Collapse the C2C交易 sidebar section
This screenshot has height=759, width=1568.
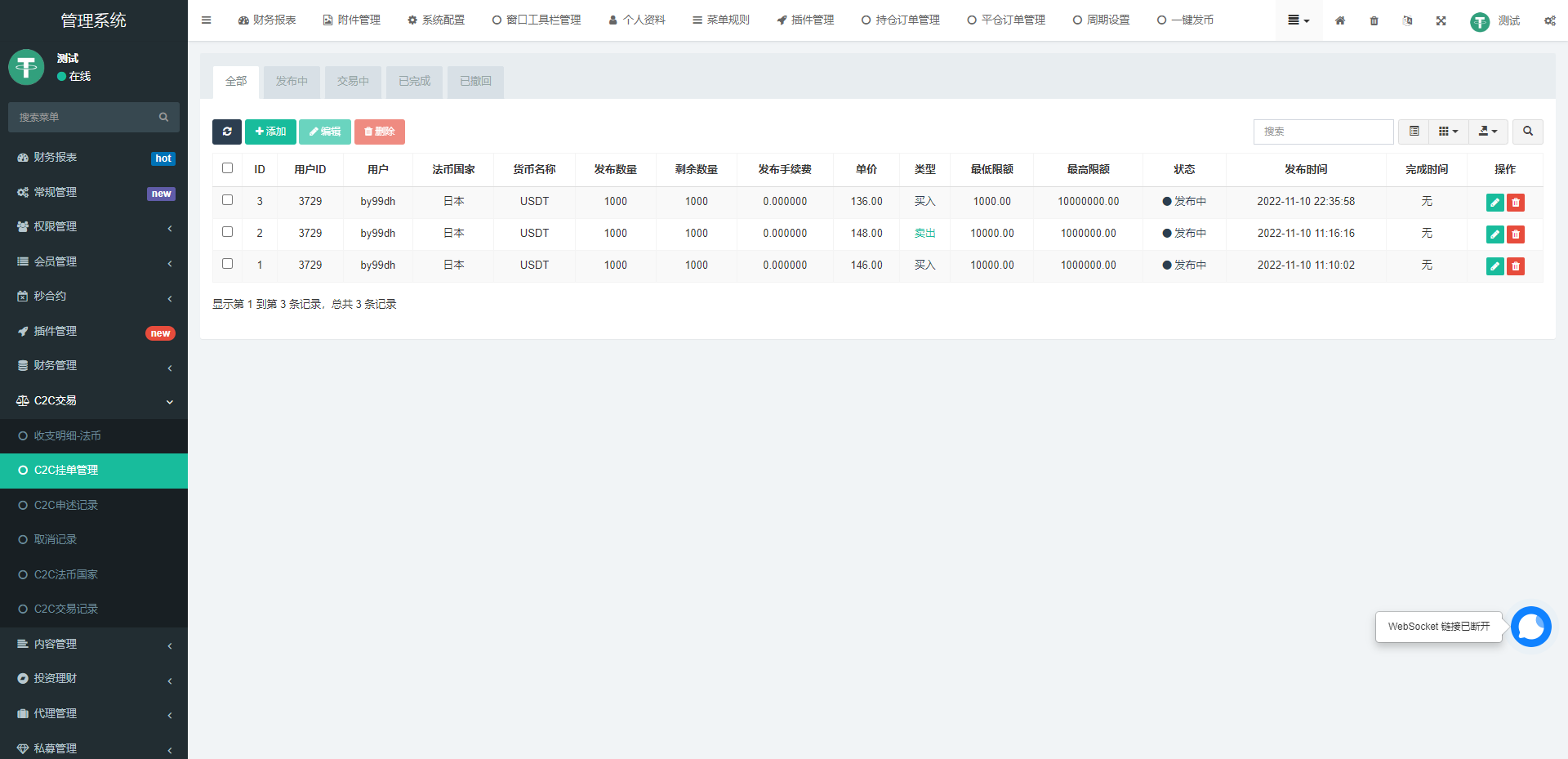pyautogui.click(x=94, y=401)
